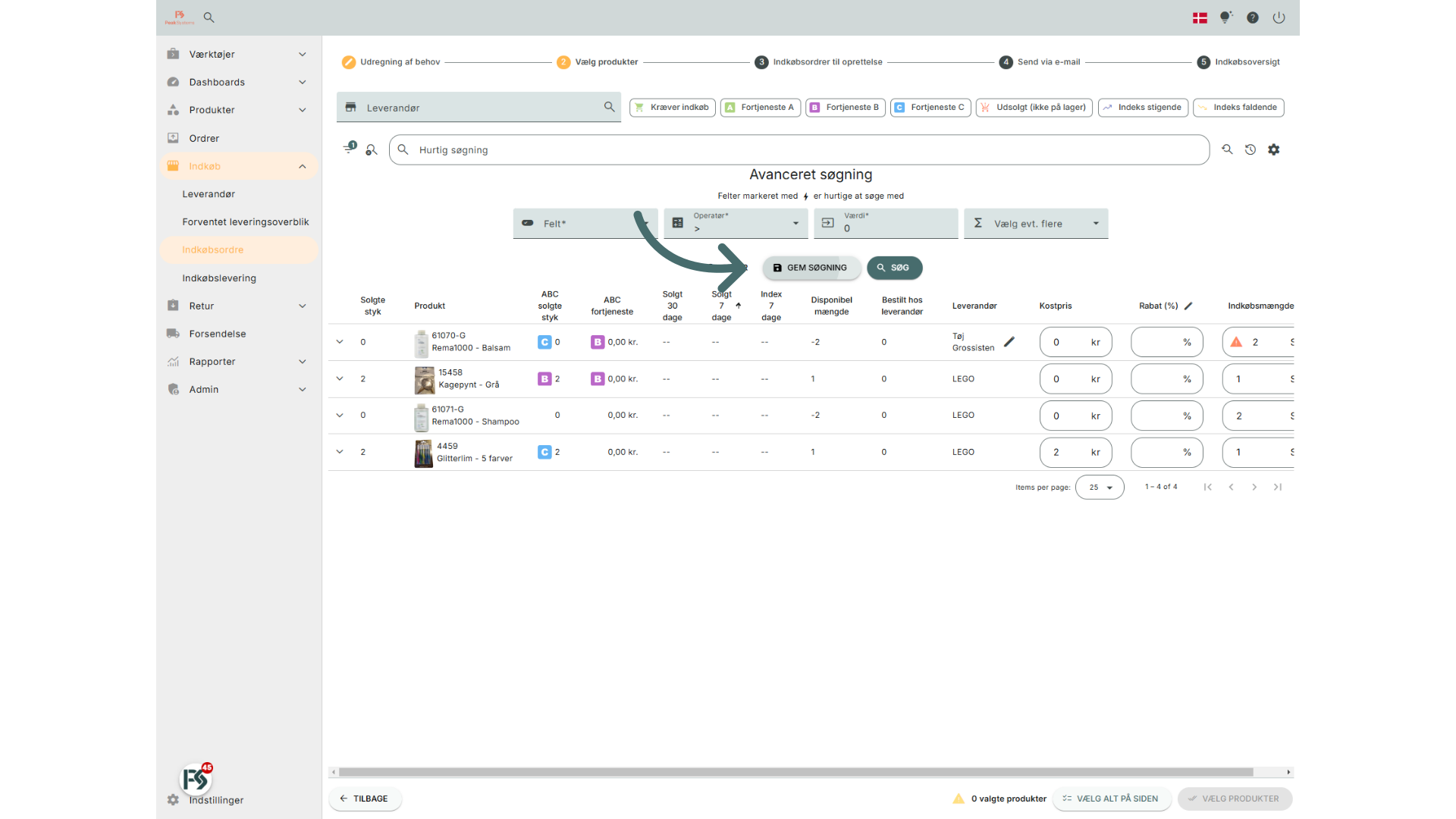The width and height of the screenshot is (1456, 819).
Task: Click the B profit badge for Kagepynt
Action: (x=598, y=378)
